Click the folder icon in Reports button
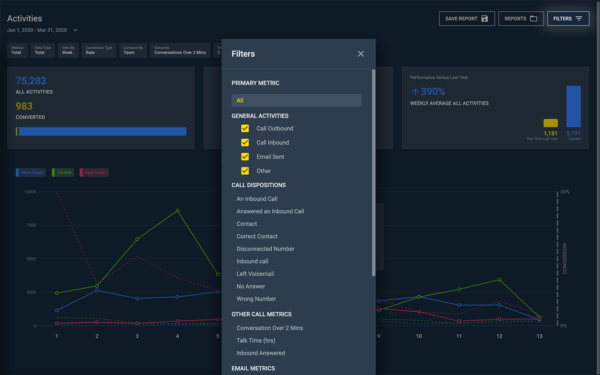The height and width of the screenshot is (375, 600). tap(533, 18)
